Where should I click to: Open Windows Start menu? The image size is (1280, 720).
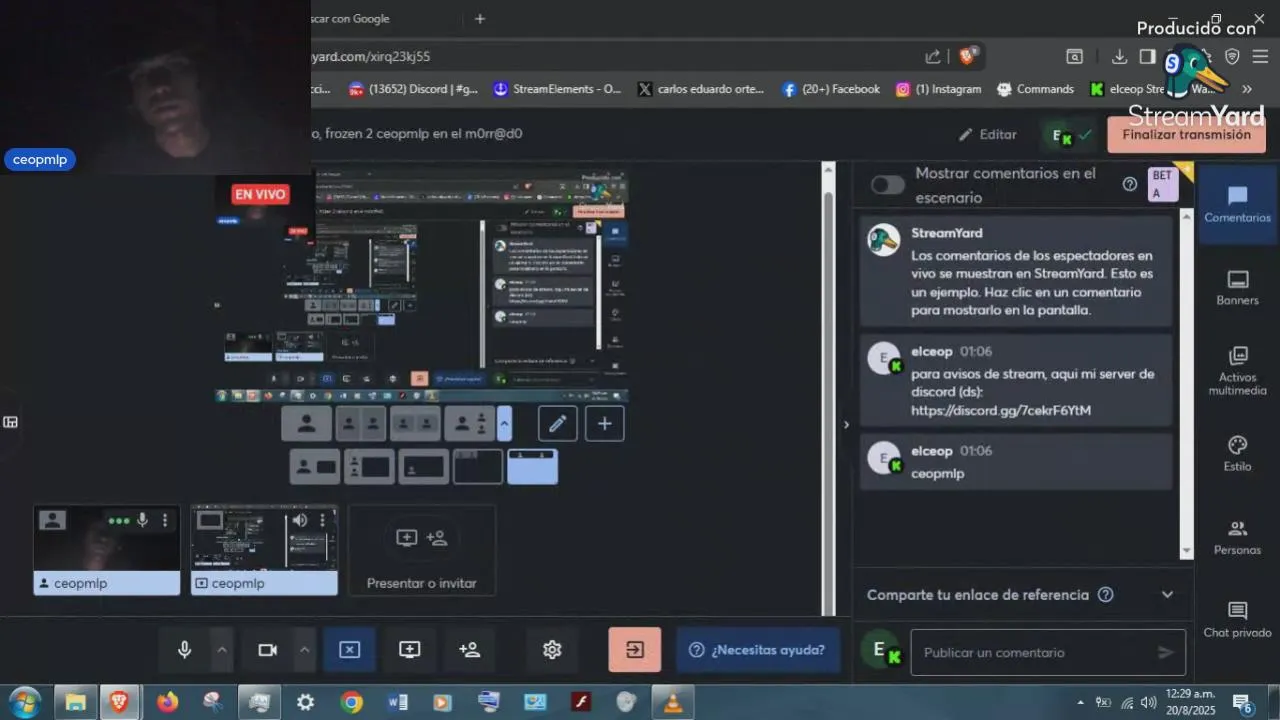tap(23, 702)
